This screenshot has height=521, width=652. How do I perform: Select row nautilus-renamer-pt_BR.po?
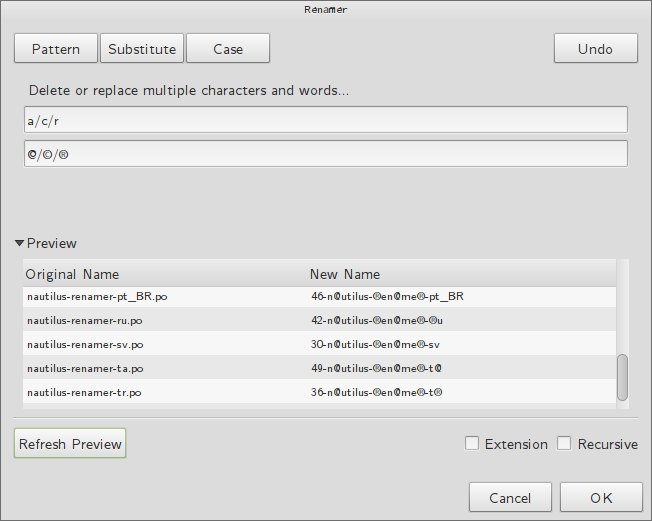click(x=319, y=296)
